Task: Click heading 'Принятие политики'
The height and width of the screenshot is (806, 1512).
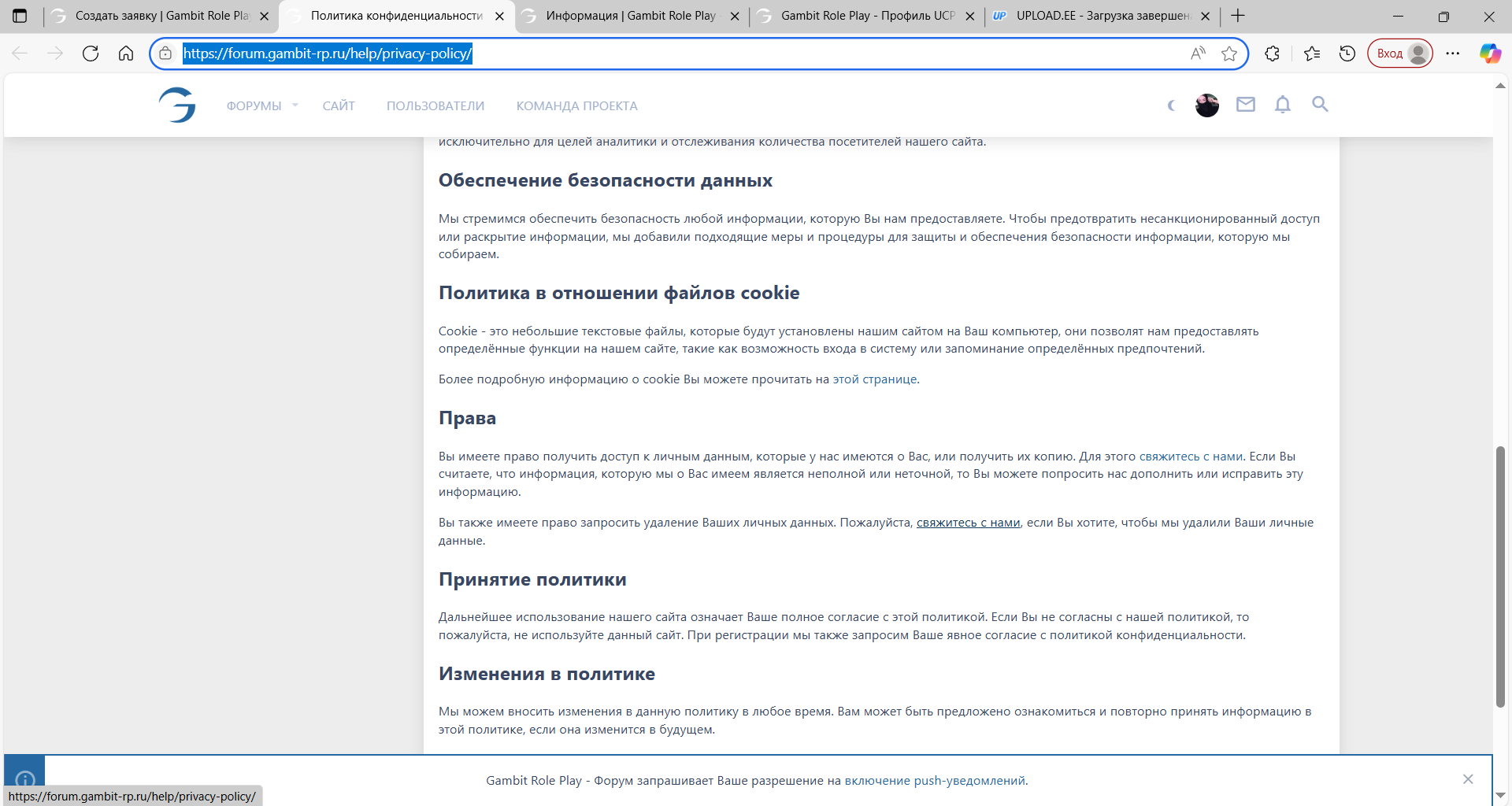Action: click(532, 579)
